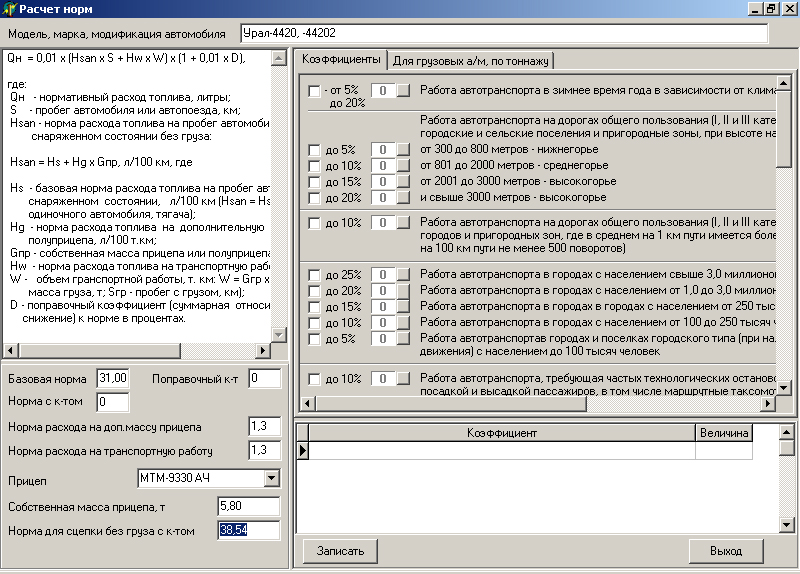Click the 'Величина' column header in grid

coord(723,433)
